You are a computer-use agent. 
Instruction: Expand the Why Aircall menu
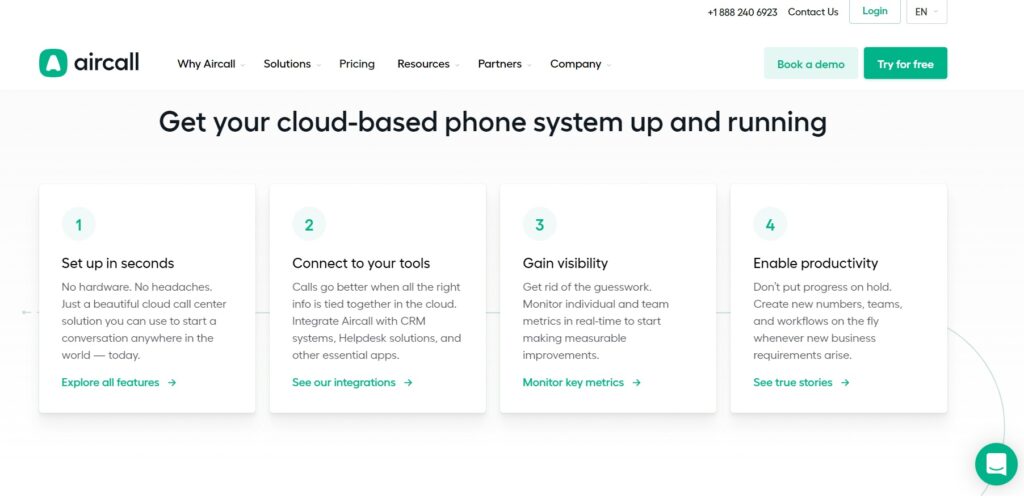[x=210, y=64]
